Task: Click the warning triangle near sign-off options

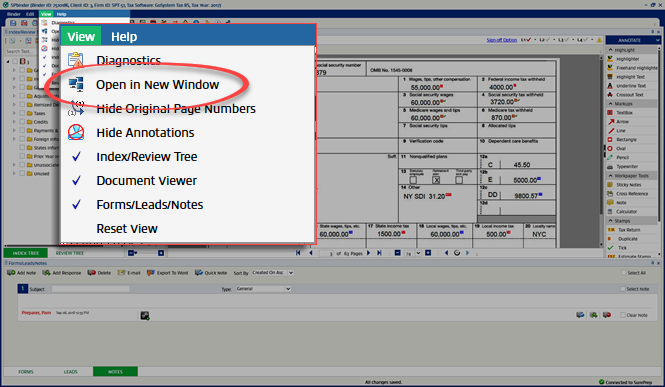Action: [599, 40]
